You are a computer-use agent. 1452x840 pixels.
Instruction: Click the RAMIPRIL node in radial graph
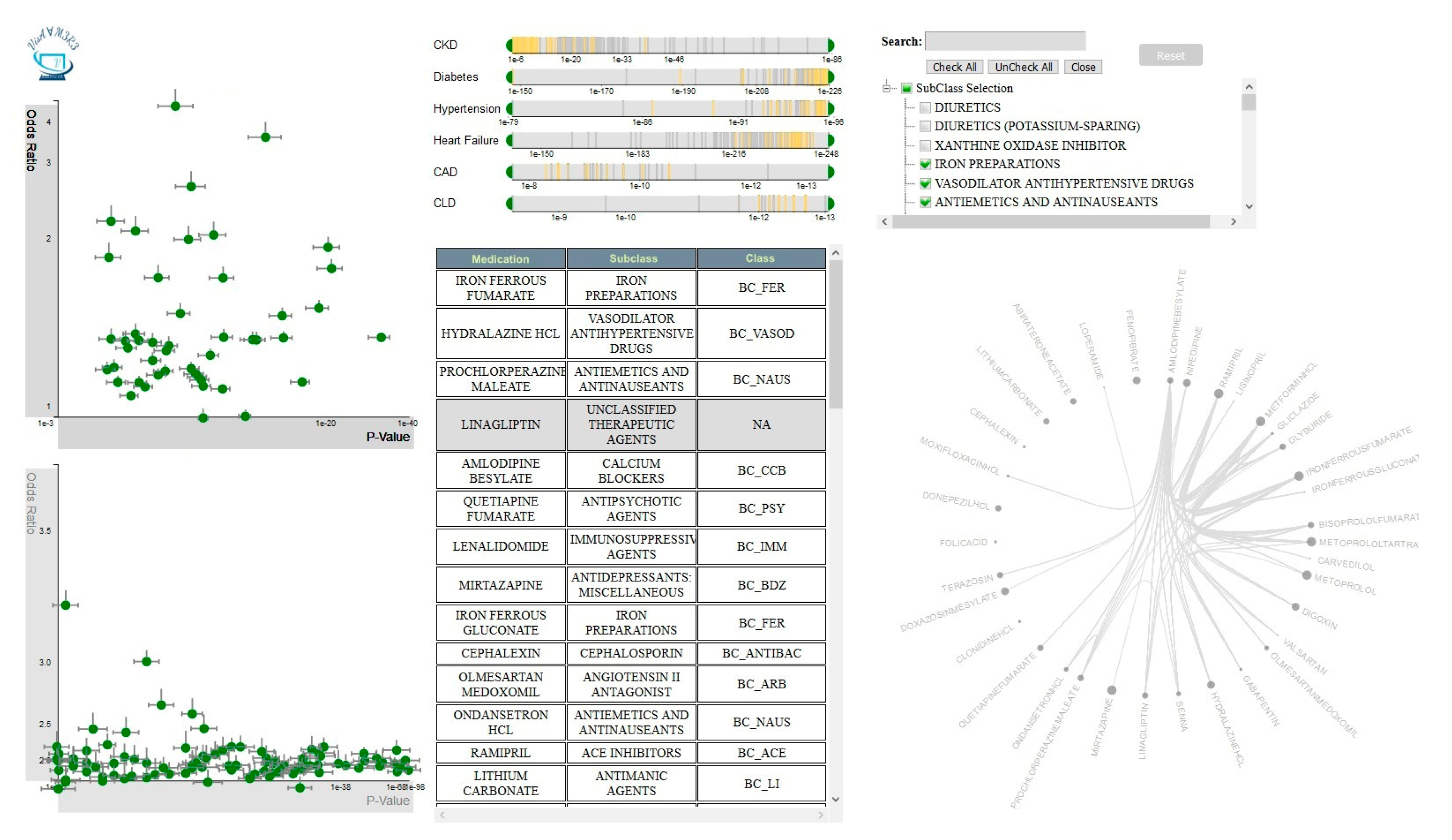1219,394
